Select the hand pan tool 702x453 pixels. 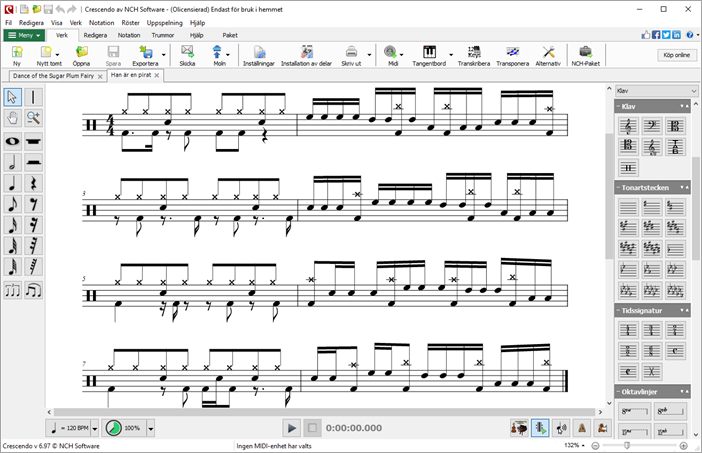pos(13,118)
